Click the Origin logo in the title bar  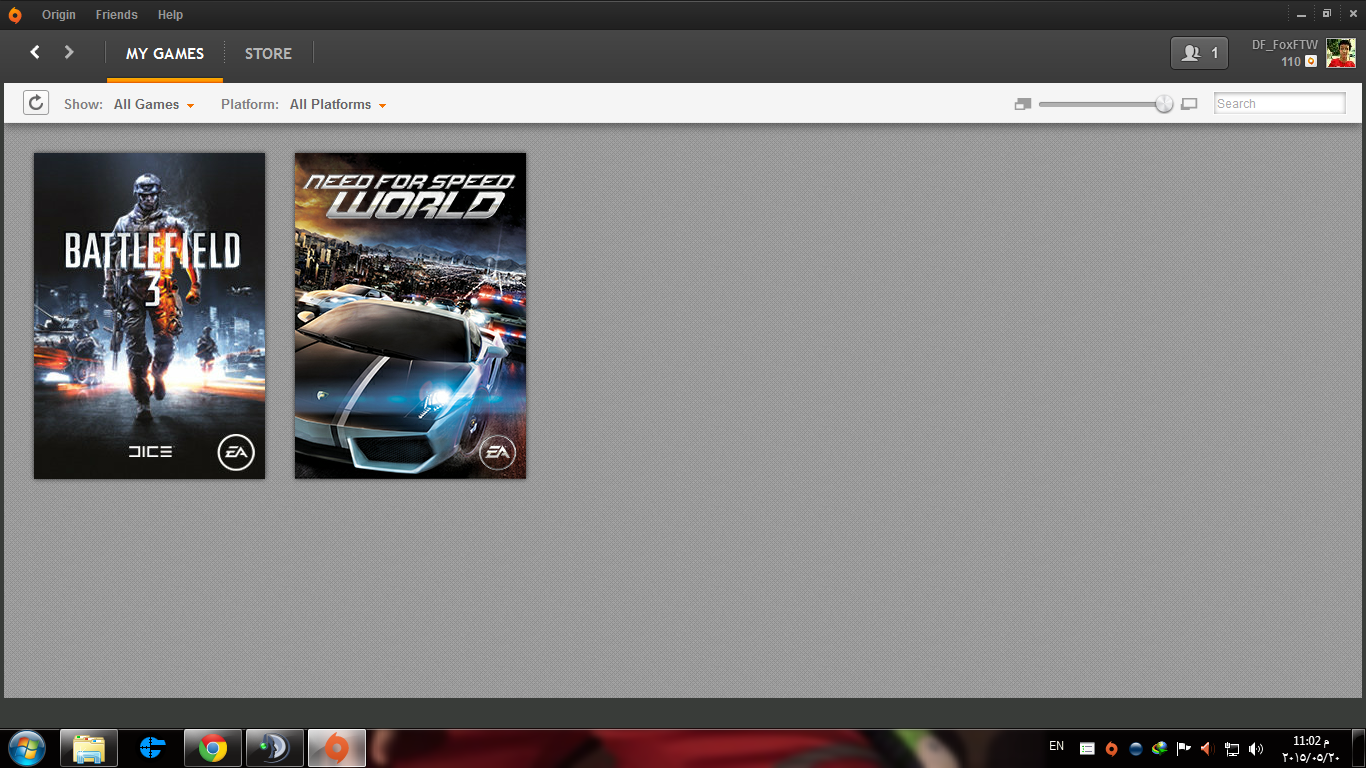(x=15, y=15)
